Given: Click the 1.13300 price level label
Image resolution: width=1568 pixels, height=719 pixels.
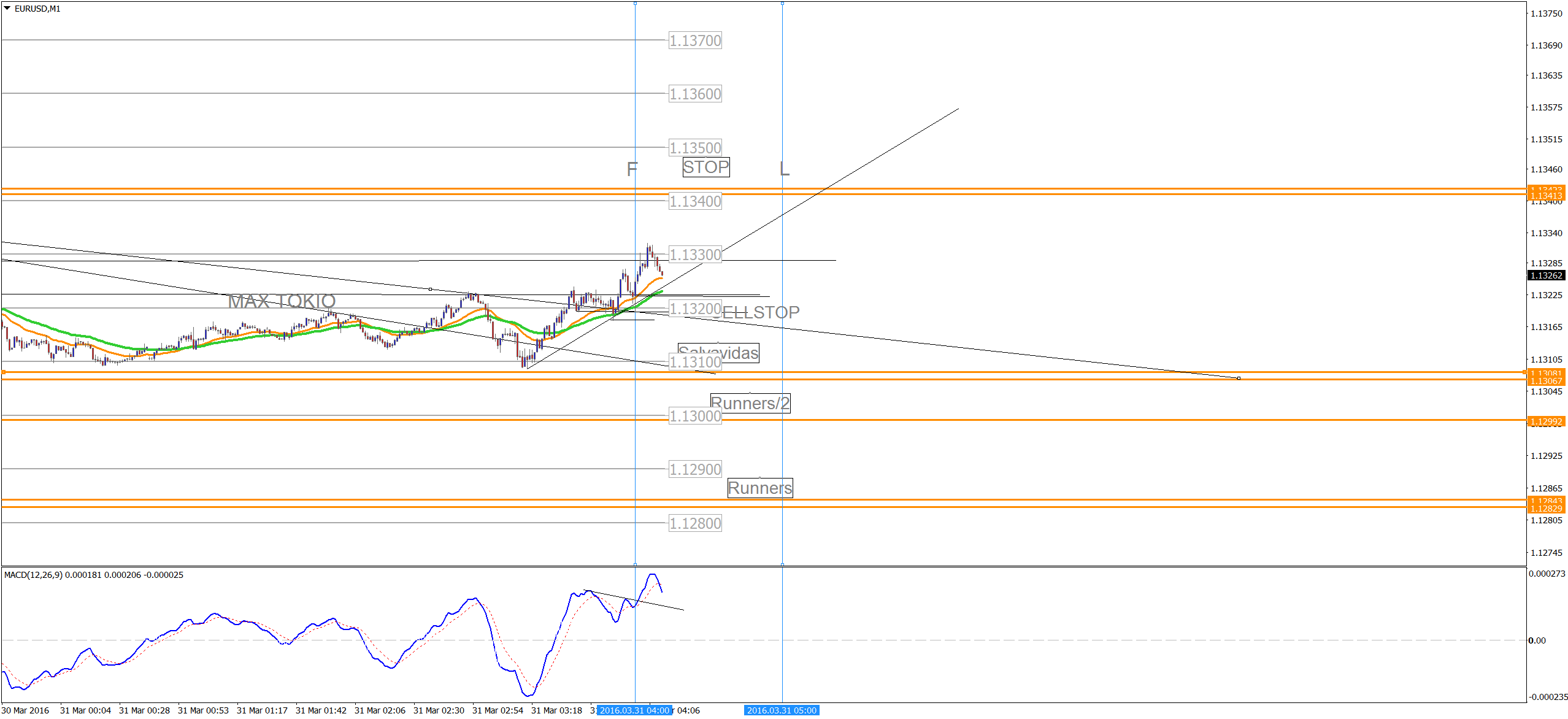Looking at the screenshot, I should click(x=695, y=255).
